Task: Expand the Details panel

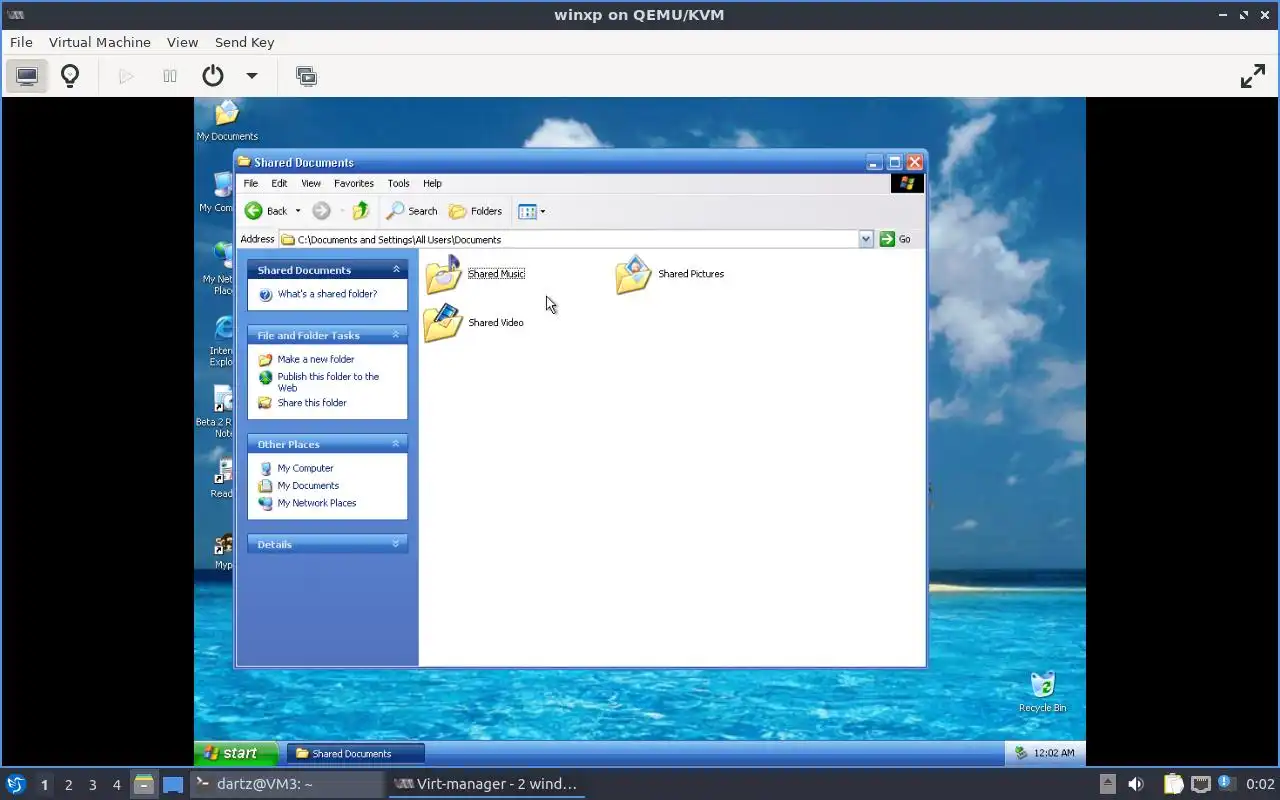Action: tap(396, 544)
